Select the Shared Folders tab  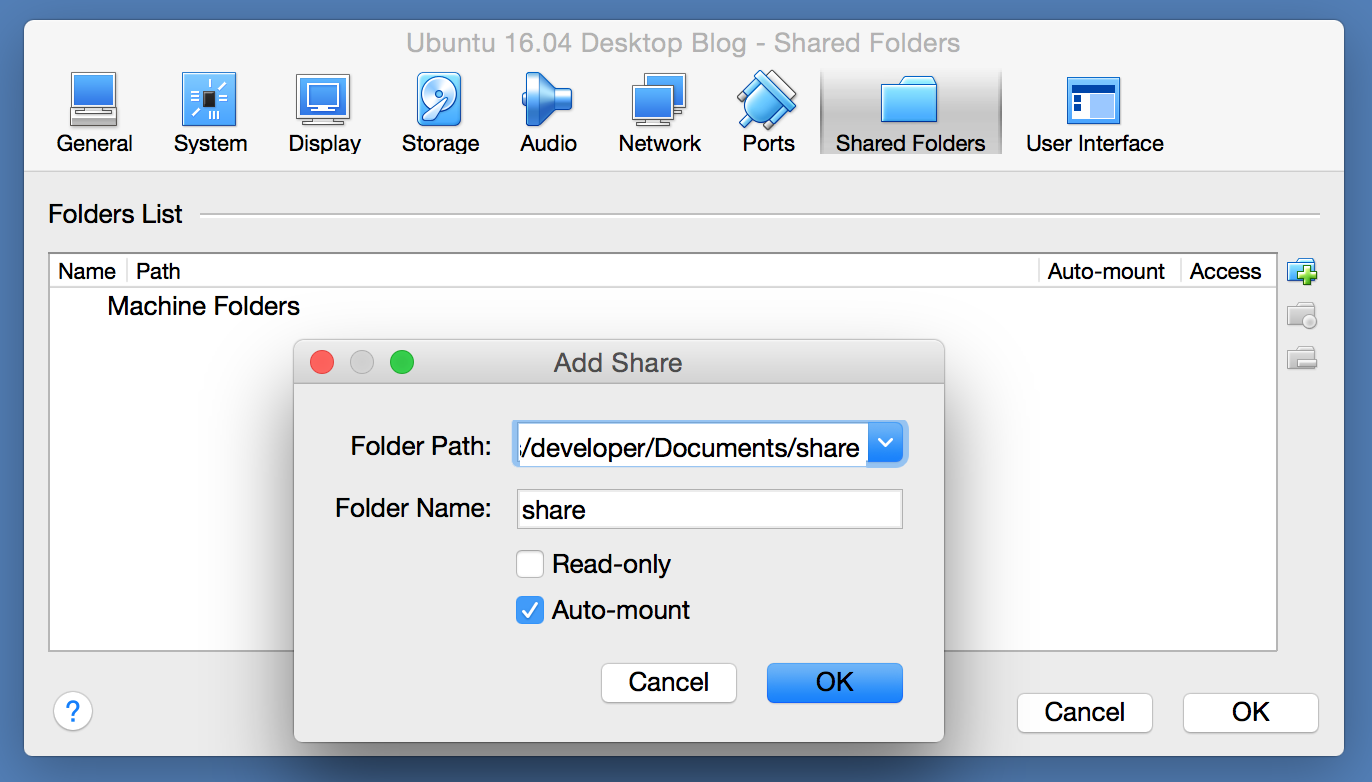(910, 112)
